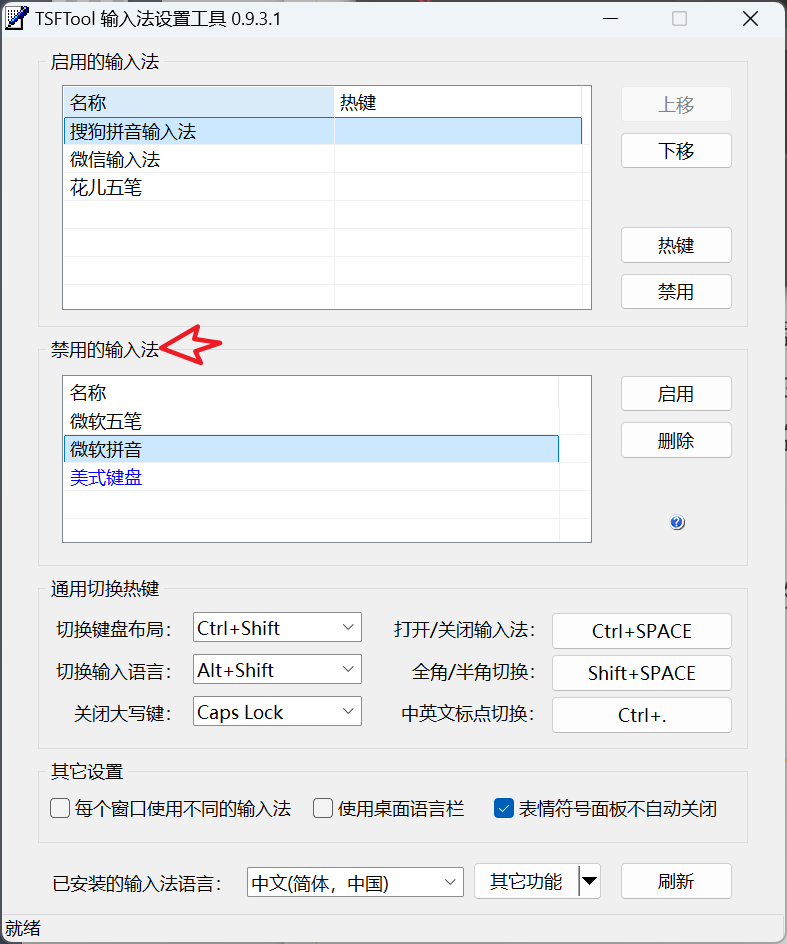Select 微信输入法 row
This screenshot has height=944, width=787.
pyautogui.click(x=323, y=160)
